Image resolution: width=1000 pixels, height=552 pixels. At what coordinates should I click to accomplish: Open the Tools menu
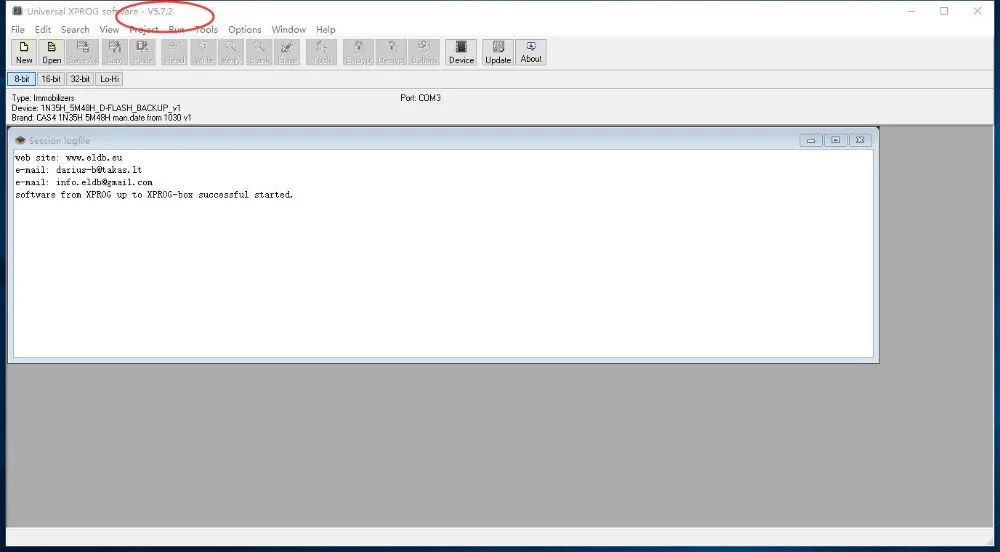pyautogui.click(x=206, y=29)
